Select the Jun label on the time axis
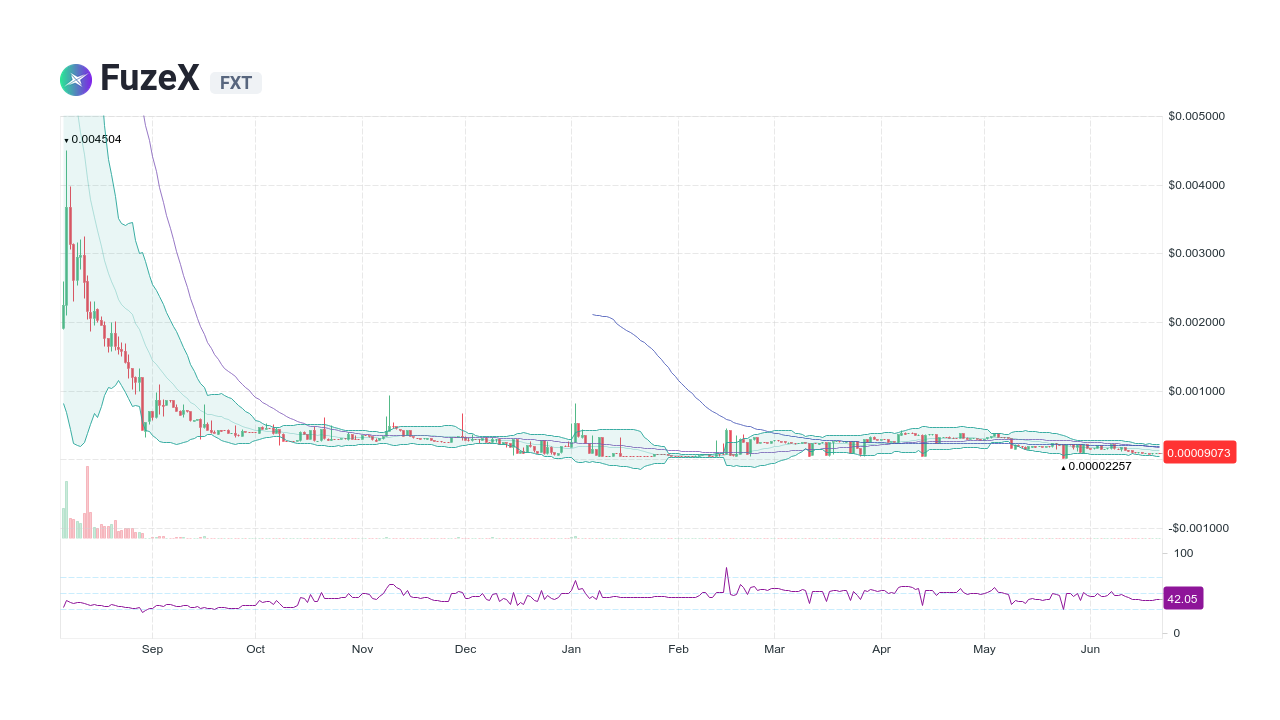 (x=1090, y=649)
